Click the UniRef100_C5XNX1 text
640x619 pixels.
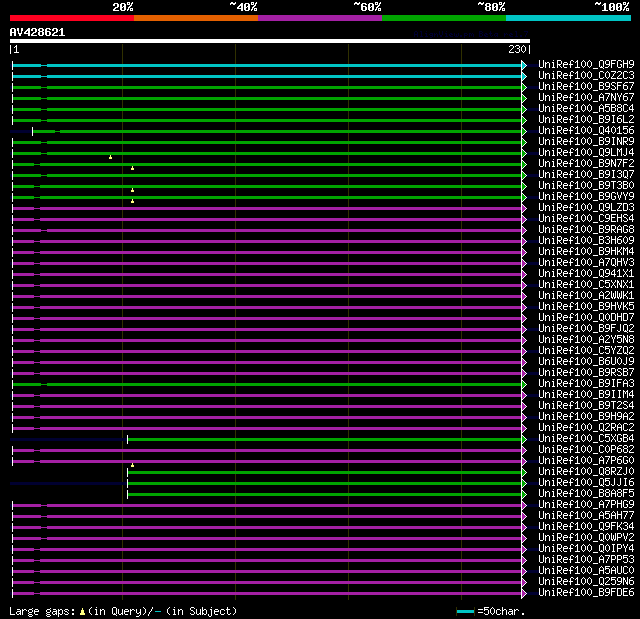click(x=586, y=285)
